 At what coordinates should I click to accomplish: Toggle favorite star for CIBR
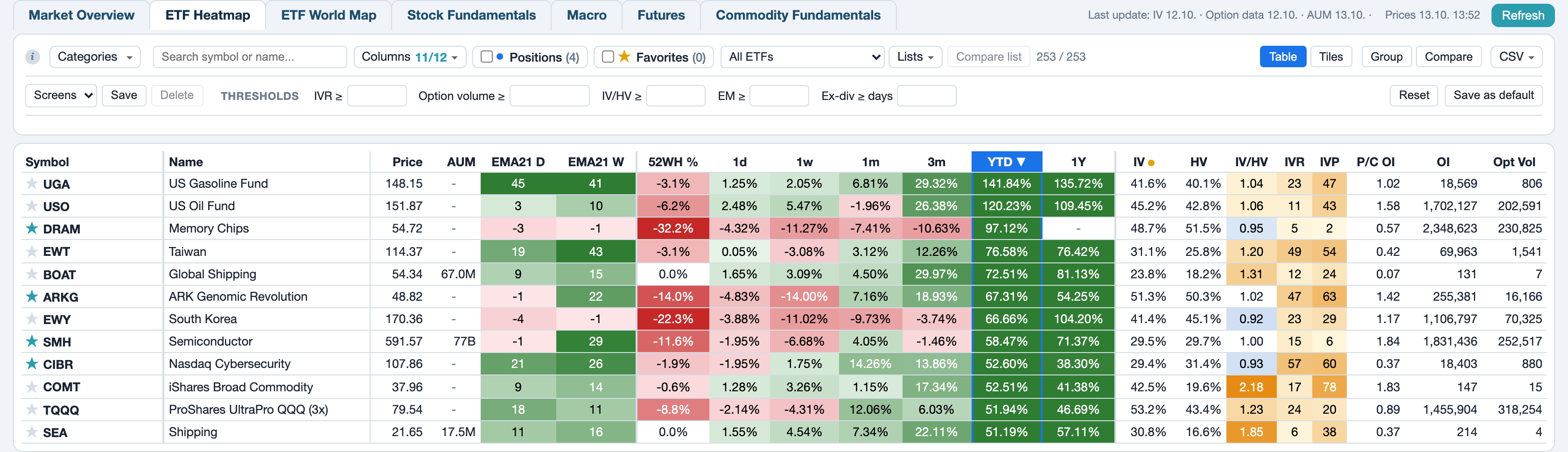tap(32, 364)
